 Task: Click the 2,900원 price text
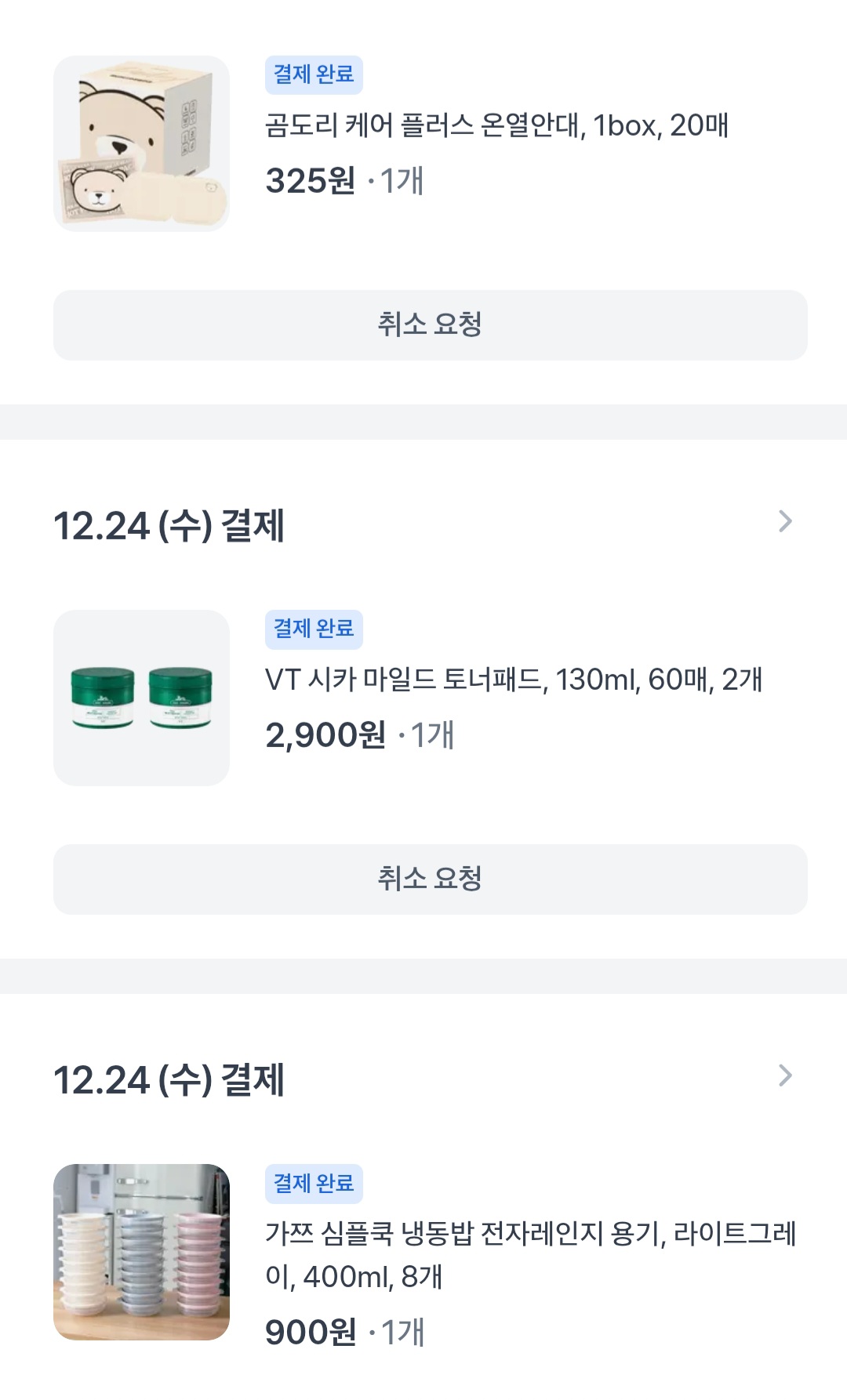pyautogui.click(x=325, y=735)
